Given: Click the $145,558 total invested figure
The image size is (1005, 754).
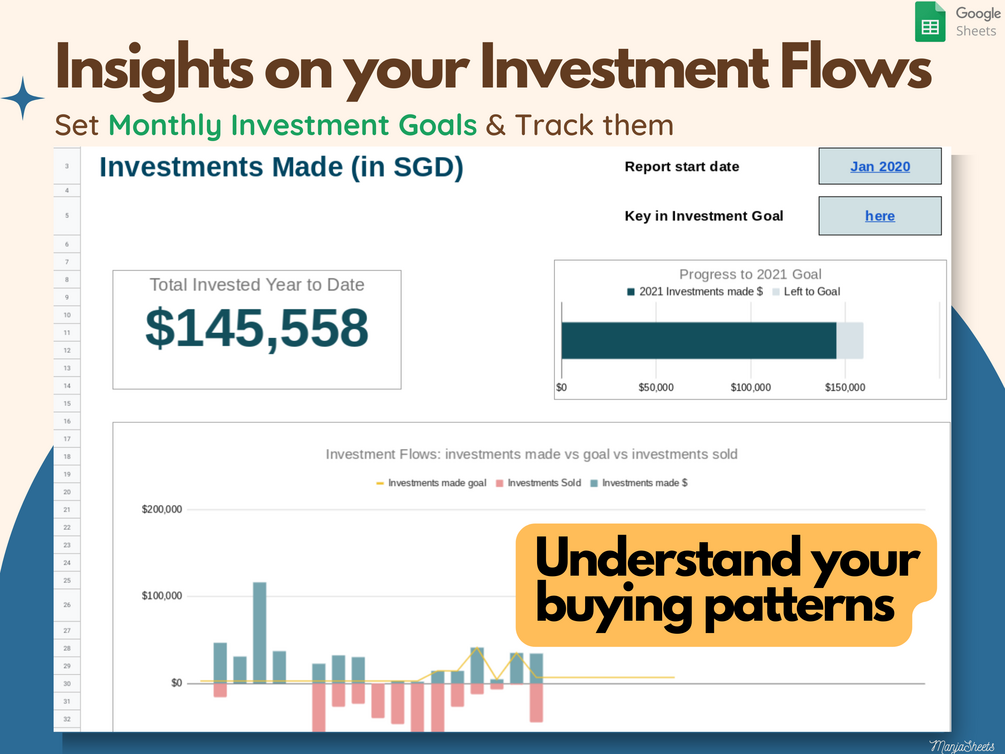Looking at the screenshot, I should [x=257, y=328].
